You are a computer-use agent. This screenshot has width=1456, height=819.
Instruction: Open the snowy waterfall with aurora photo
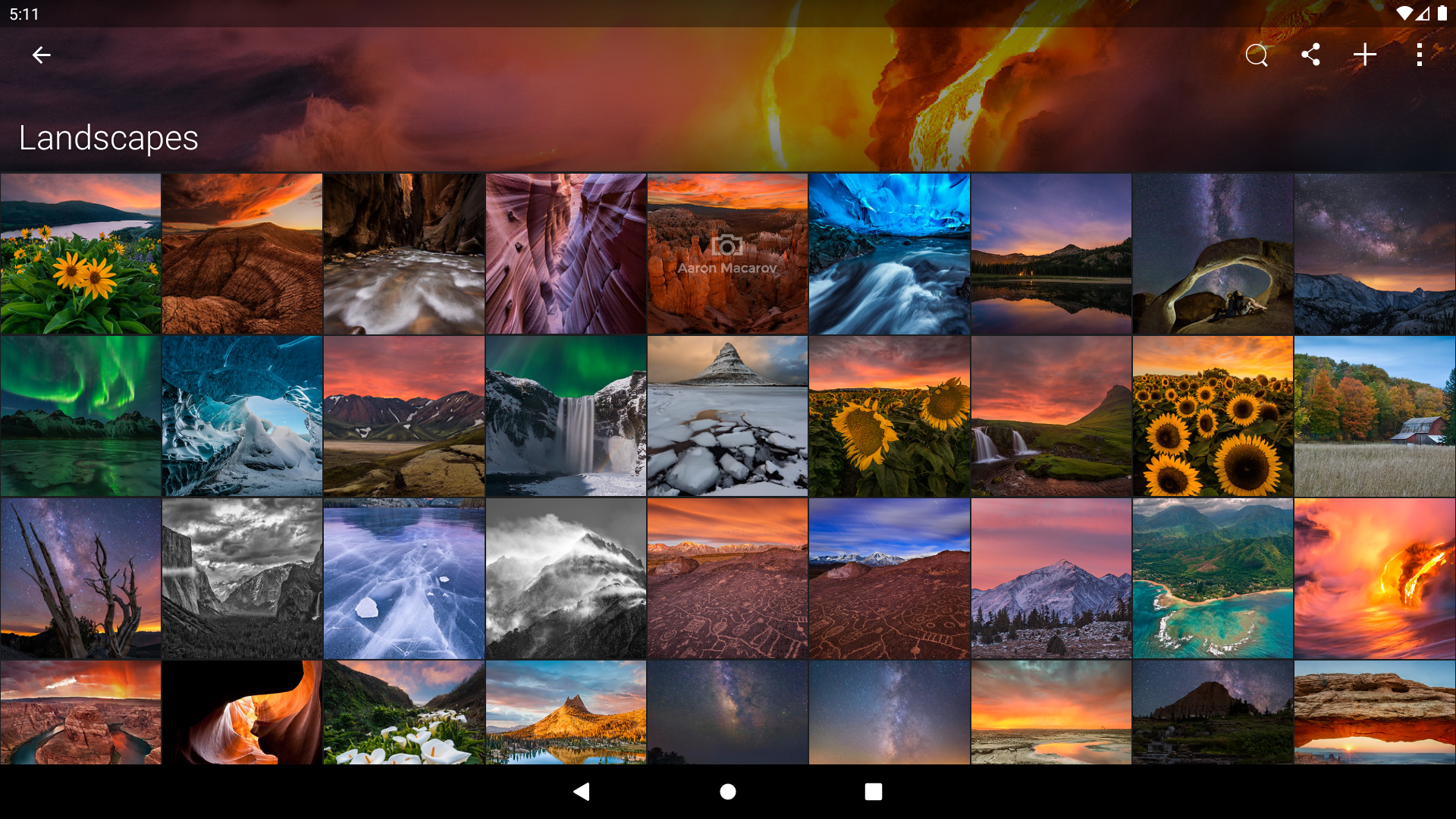click(x=566, y=416)
